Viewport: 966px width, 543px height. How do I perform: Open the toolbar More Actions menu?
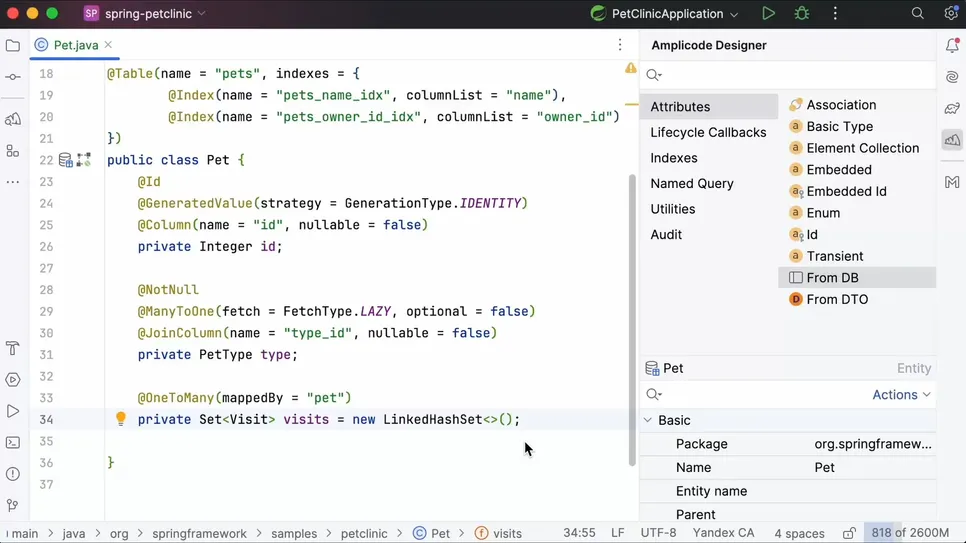pos(835,14)
